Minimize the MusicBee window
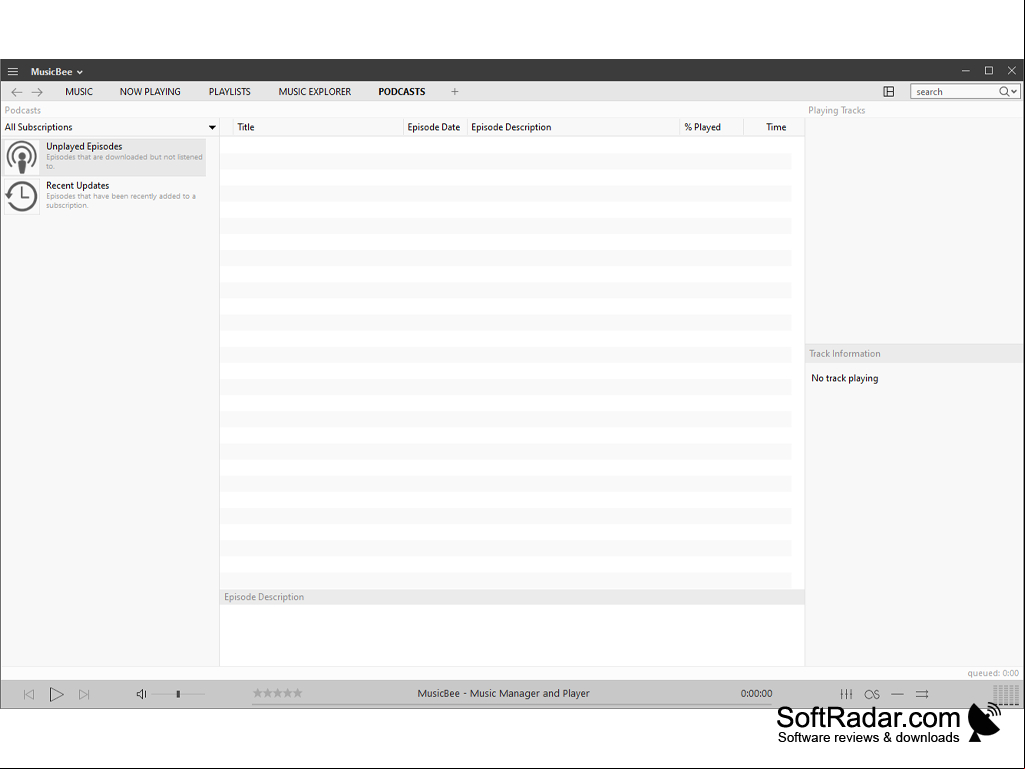 (x=966, y=71)
